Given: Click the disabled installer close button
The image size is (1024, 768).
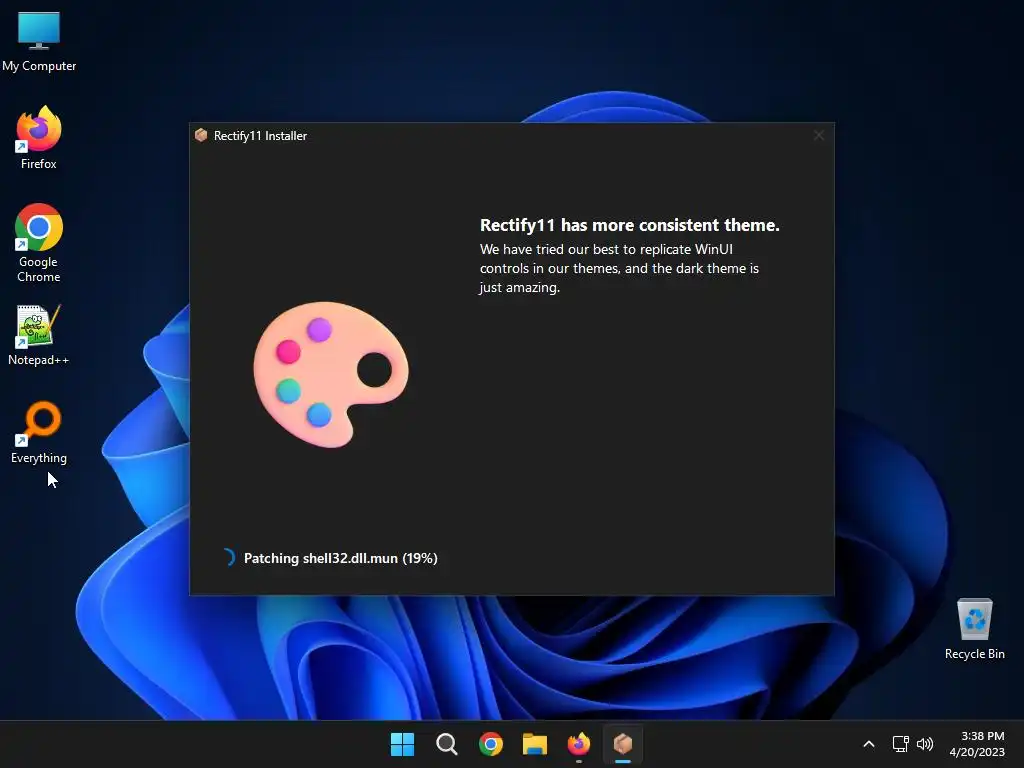Looking at the screenshot, I should (818, 135).
